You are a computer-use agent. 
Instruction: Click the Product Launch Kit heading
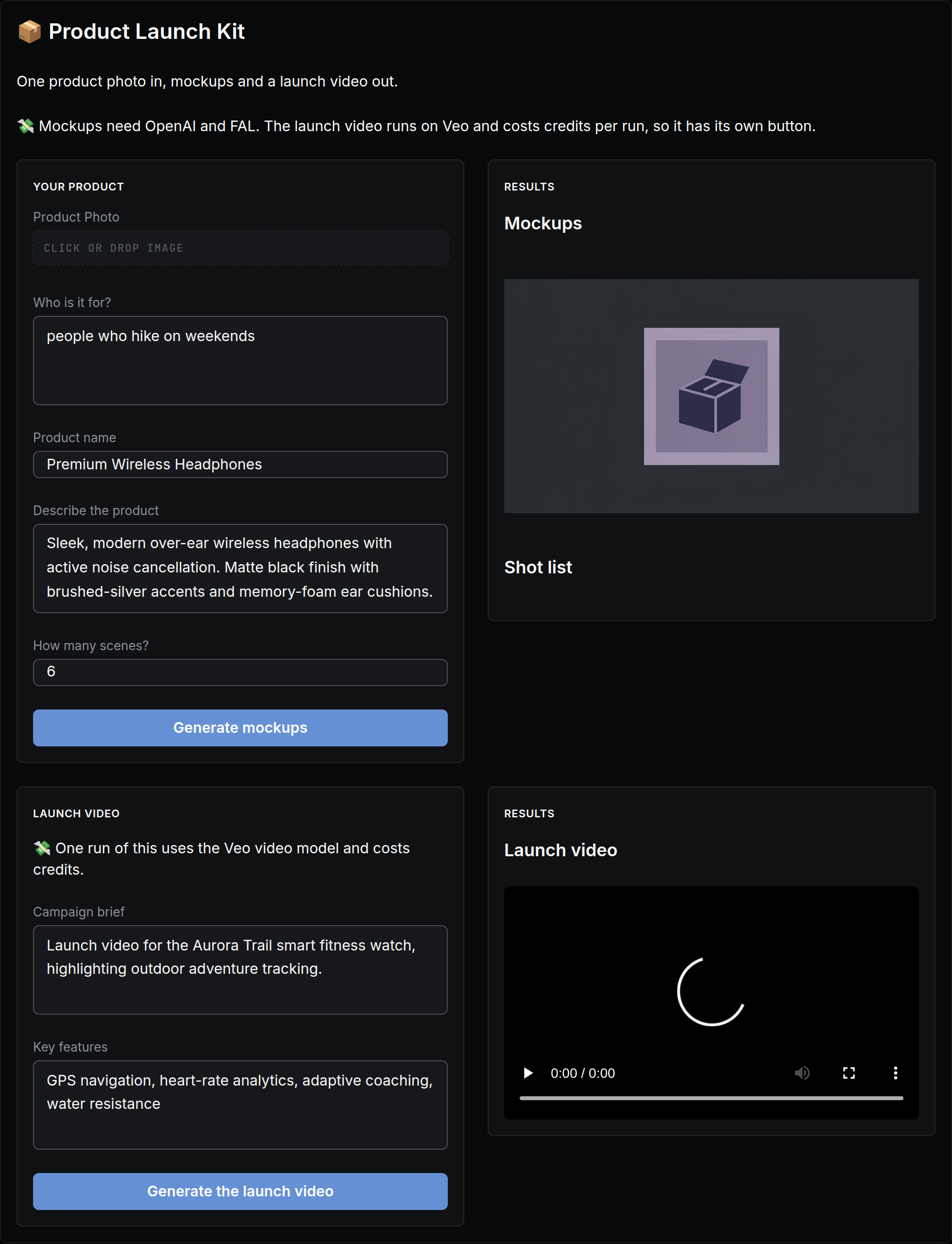click(146, 32)
